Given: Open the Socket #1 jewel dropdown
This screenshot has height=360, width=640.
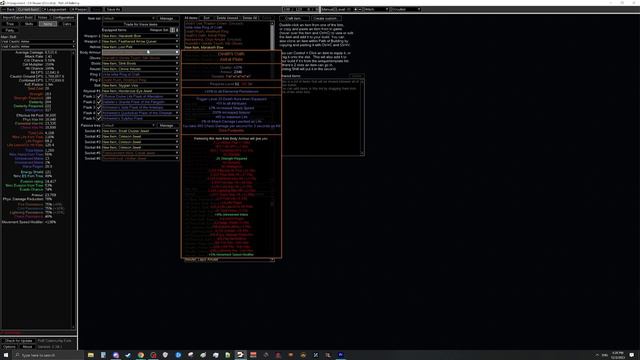Looking at the screenshot, I should point(140,131).
